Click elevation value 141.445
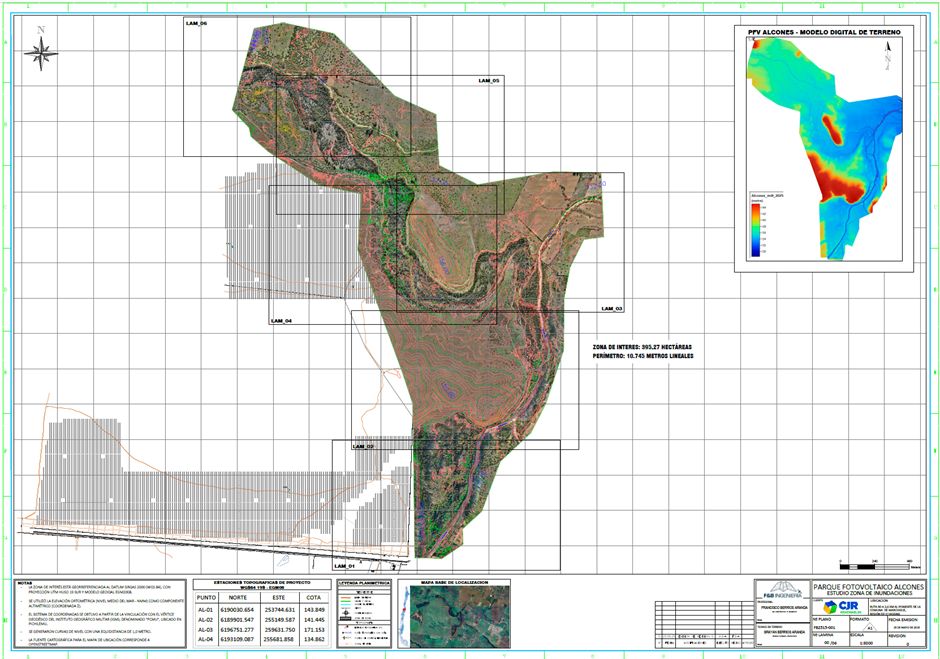Image resolution: width=940 pixels, height=659 pixels. coord(314,620)
